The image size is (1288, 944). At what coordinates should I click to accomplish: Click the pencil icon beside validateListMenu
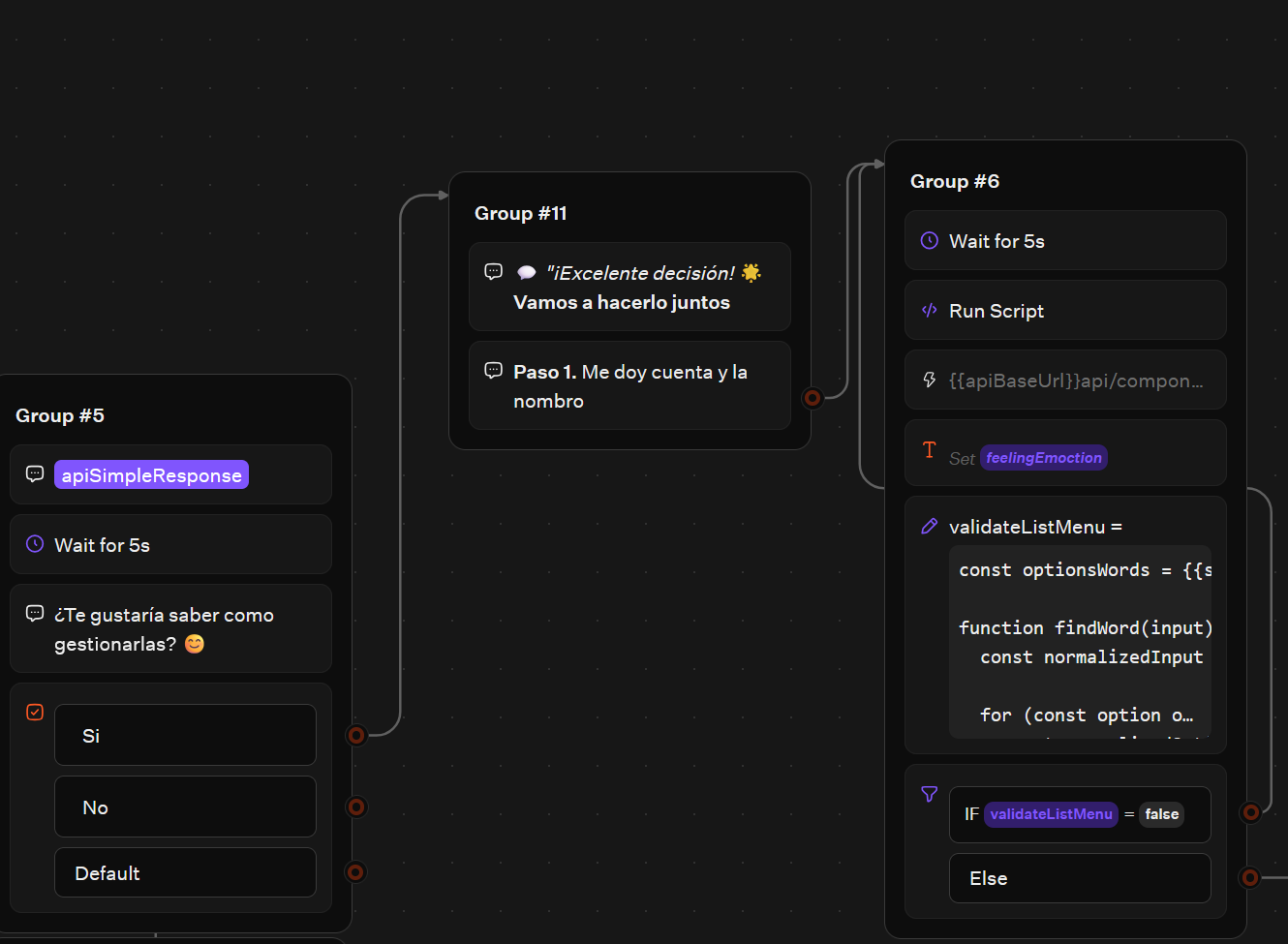coord(930,526)
